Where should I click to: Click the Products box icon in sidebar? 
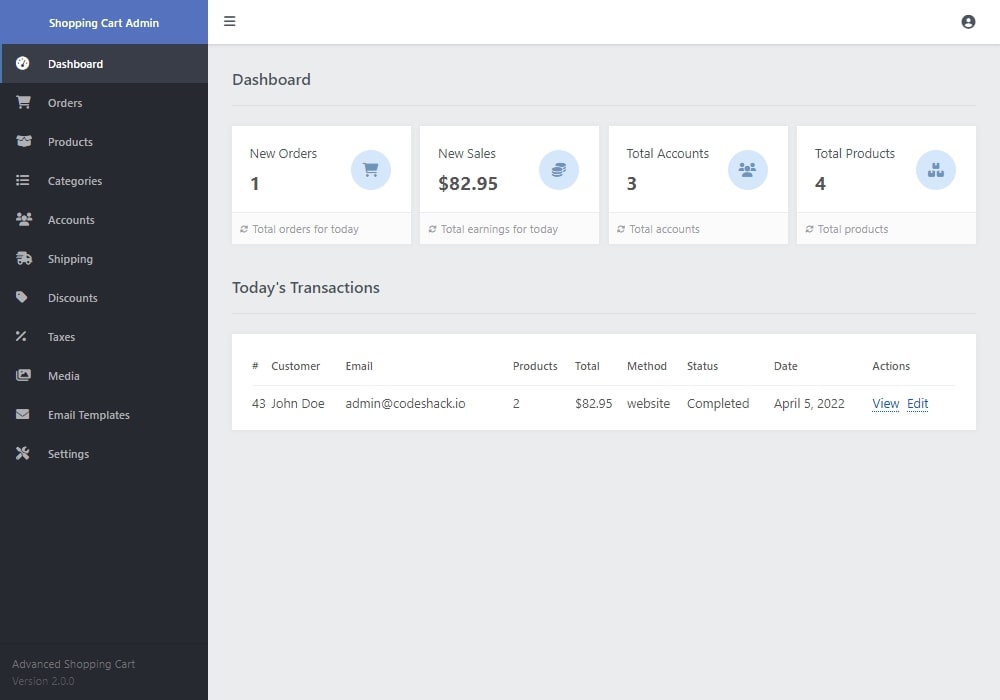[24, 141]
